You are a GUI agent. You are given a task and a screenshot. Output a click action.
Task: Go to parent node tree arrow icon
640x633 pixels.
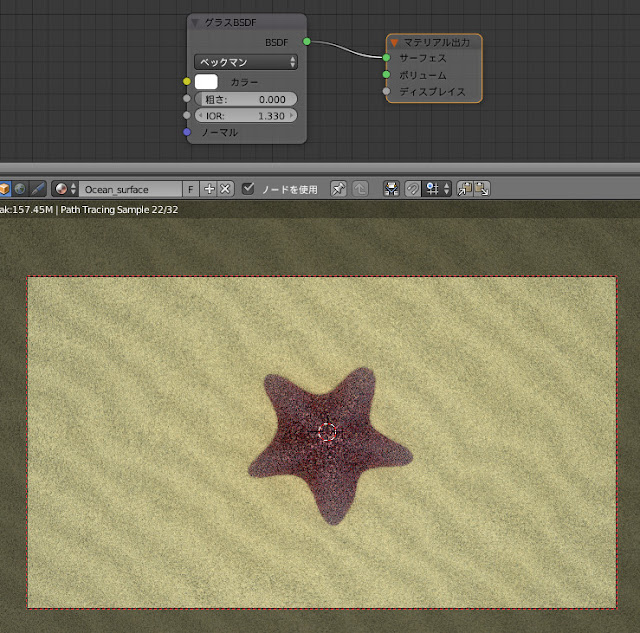[x=360, y=189]
